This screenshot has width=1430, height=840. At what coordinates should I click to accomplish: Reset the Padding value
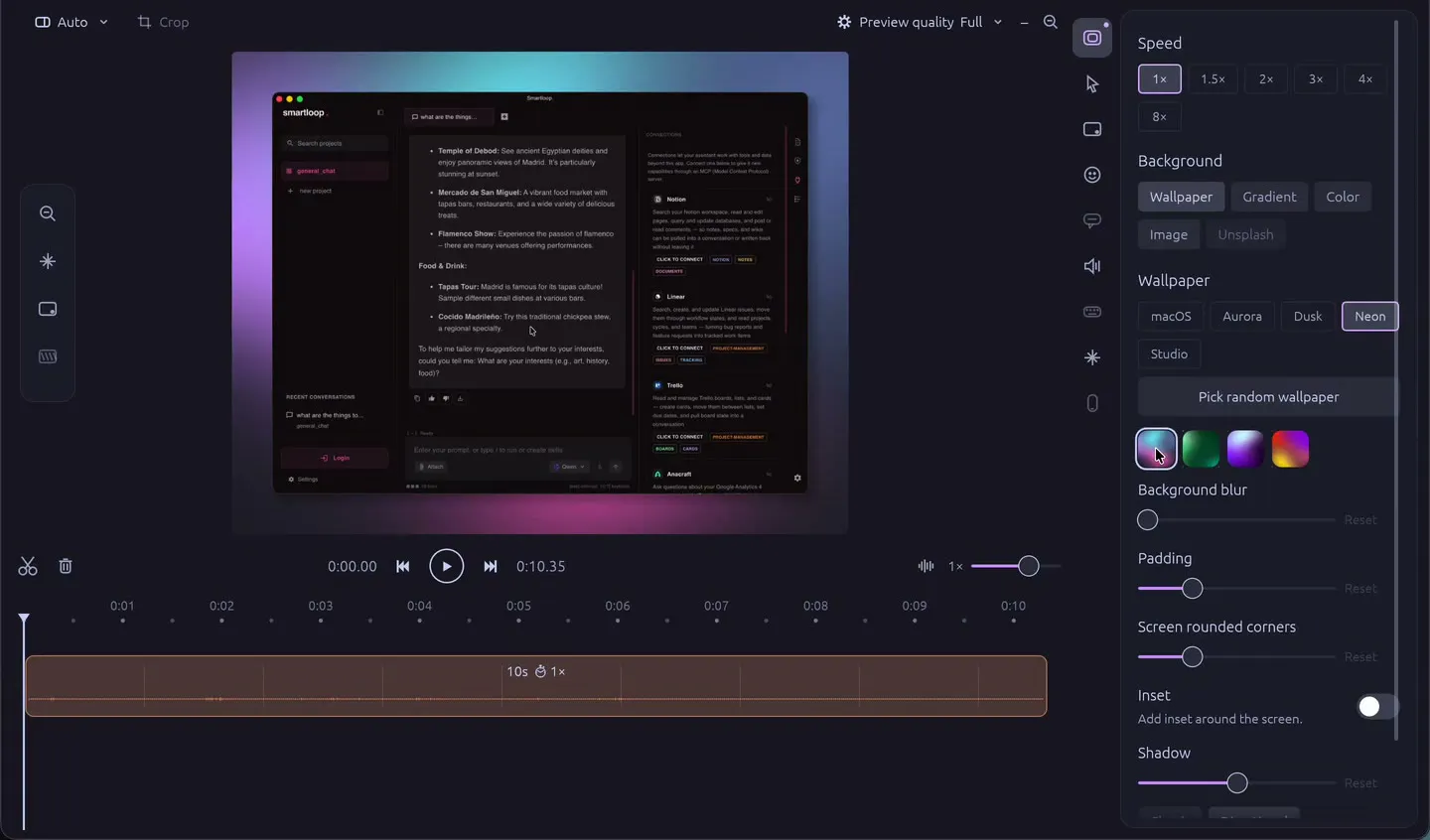tap(1360, 588)
